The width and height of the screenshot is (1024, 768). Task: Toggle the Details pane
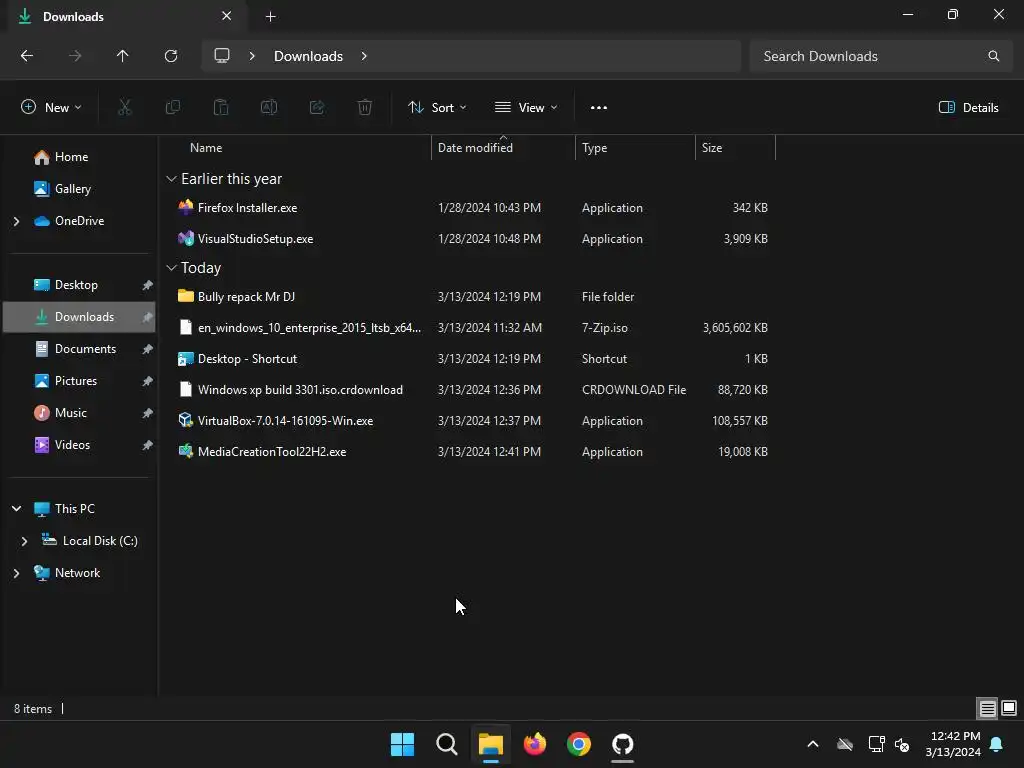point(968,108)
